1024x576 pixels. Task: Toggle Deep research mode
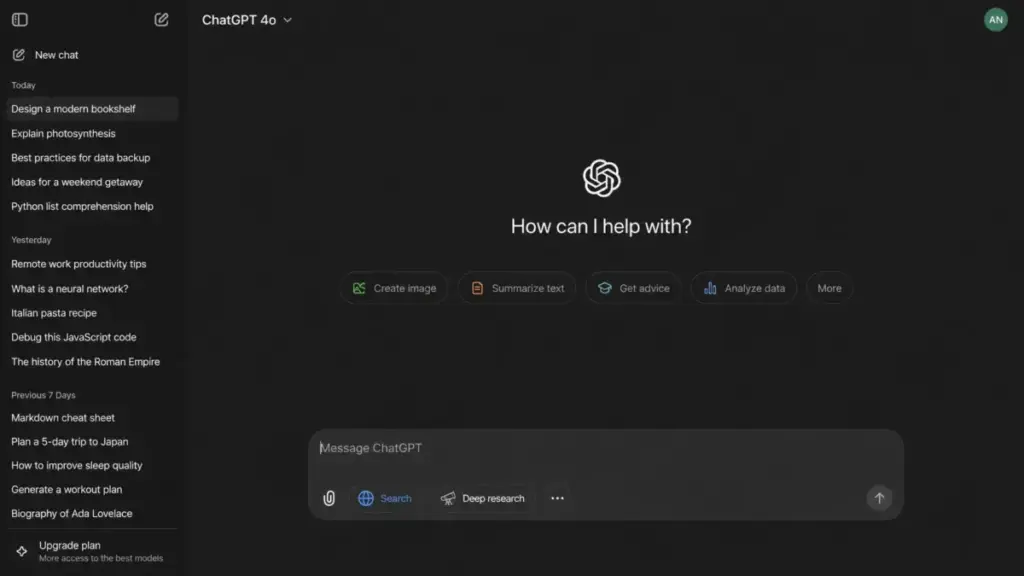tap(483, 498)
